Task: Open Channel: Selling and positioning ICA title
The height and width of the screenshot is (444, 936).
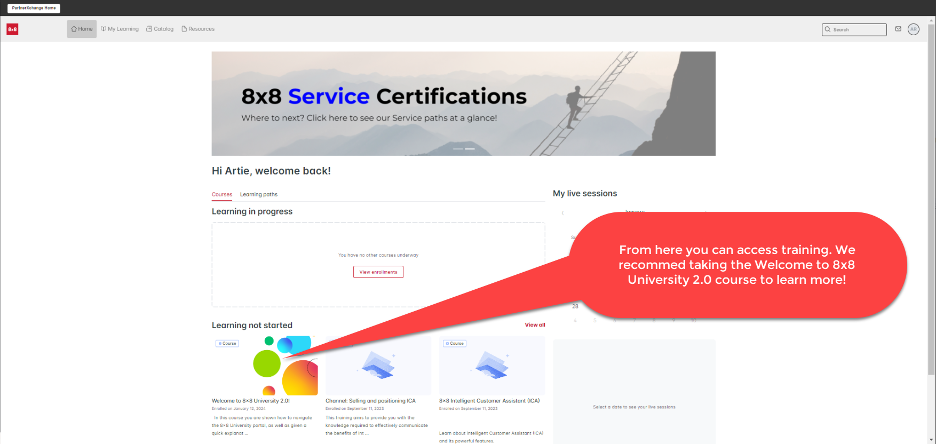Action: point(371,401)
